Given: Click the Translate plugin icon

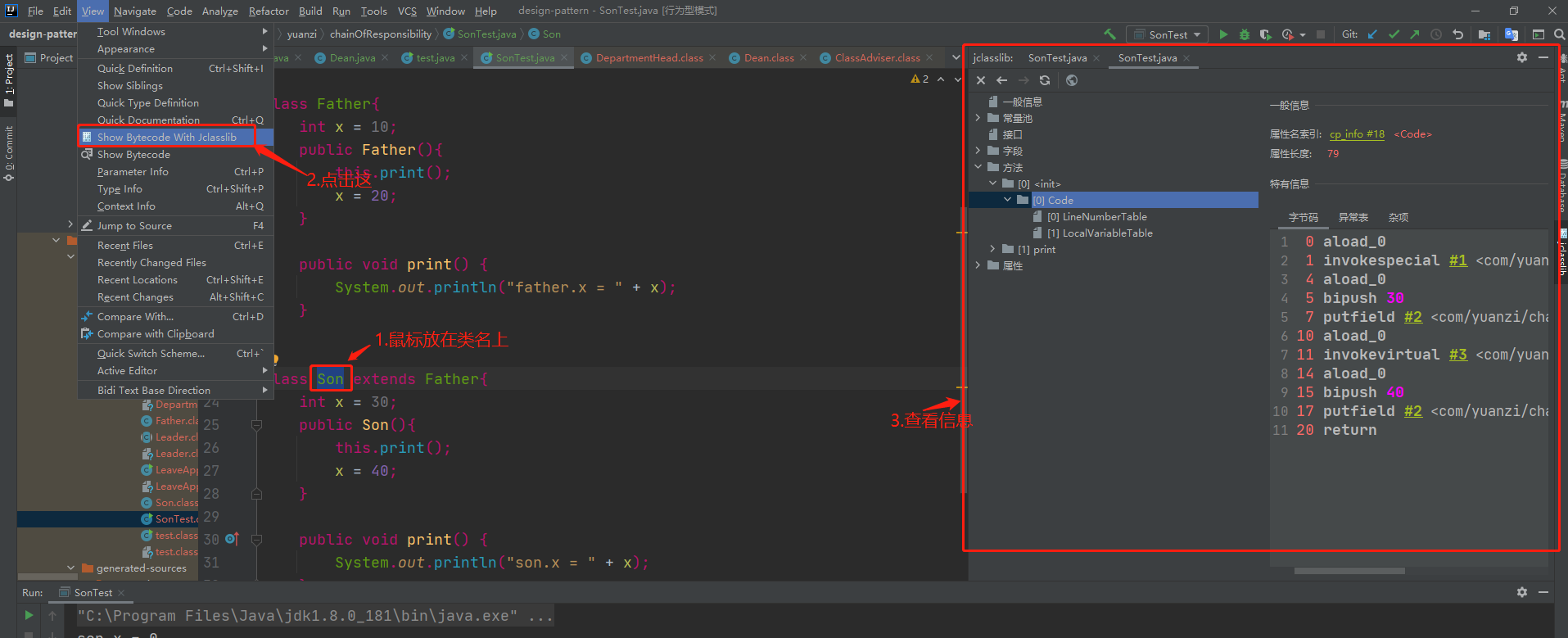Looking at the screenshot, I should pyautogui.click(x=1512, y=34).
